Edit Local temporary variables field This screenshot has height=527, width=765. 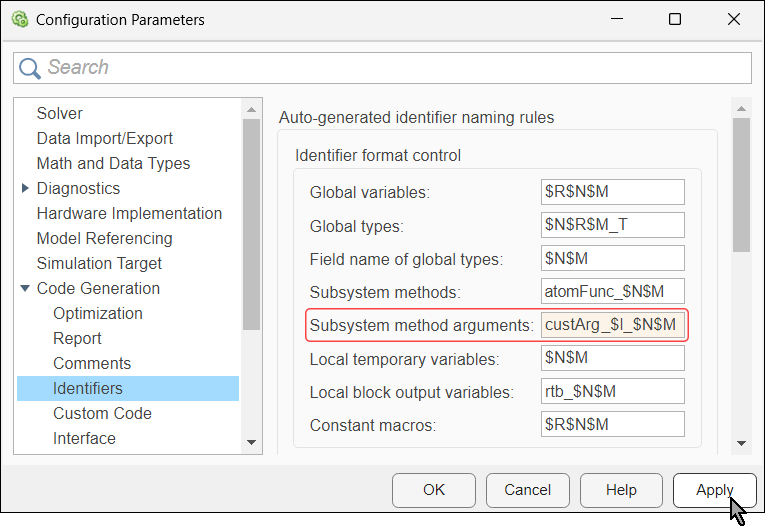point(612,358)
